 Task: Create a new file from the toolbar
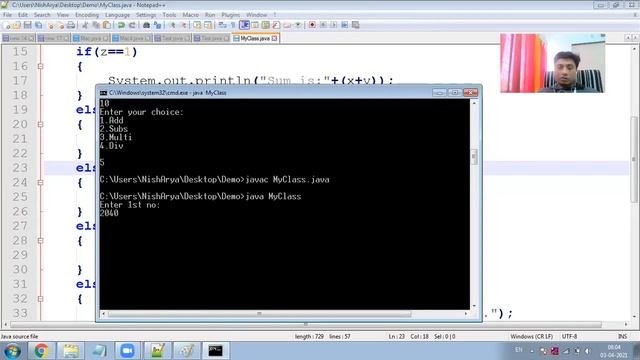(7, 25)
